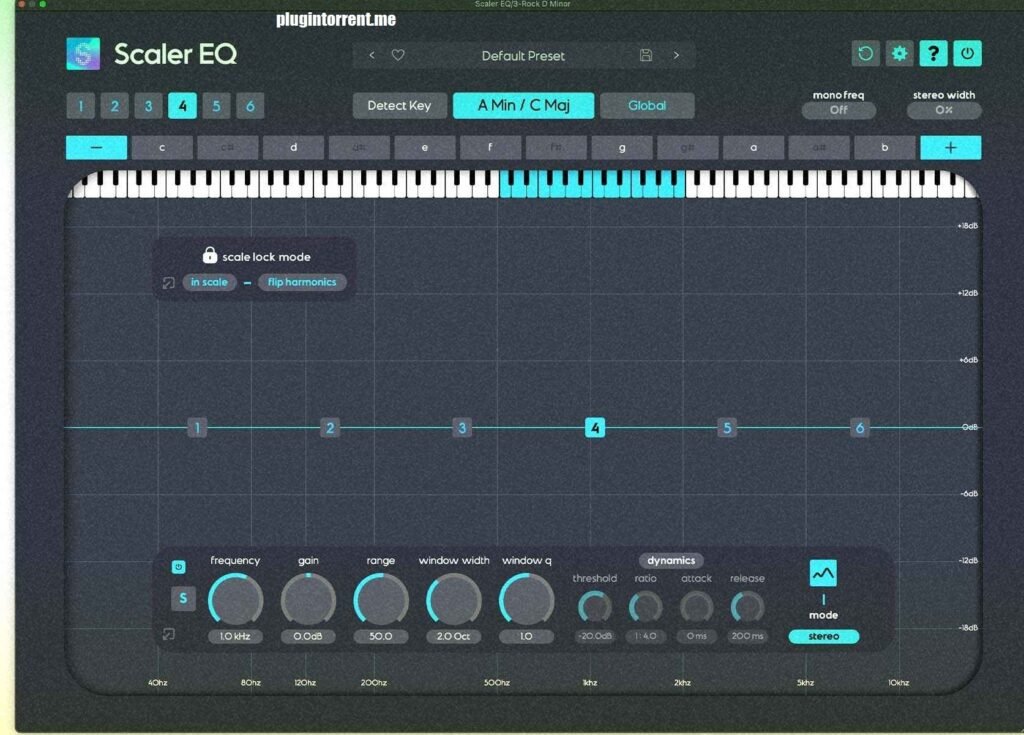Toggle note f in the note row
1024x735 pixels.
490,148
